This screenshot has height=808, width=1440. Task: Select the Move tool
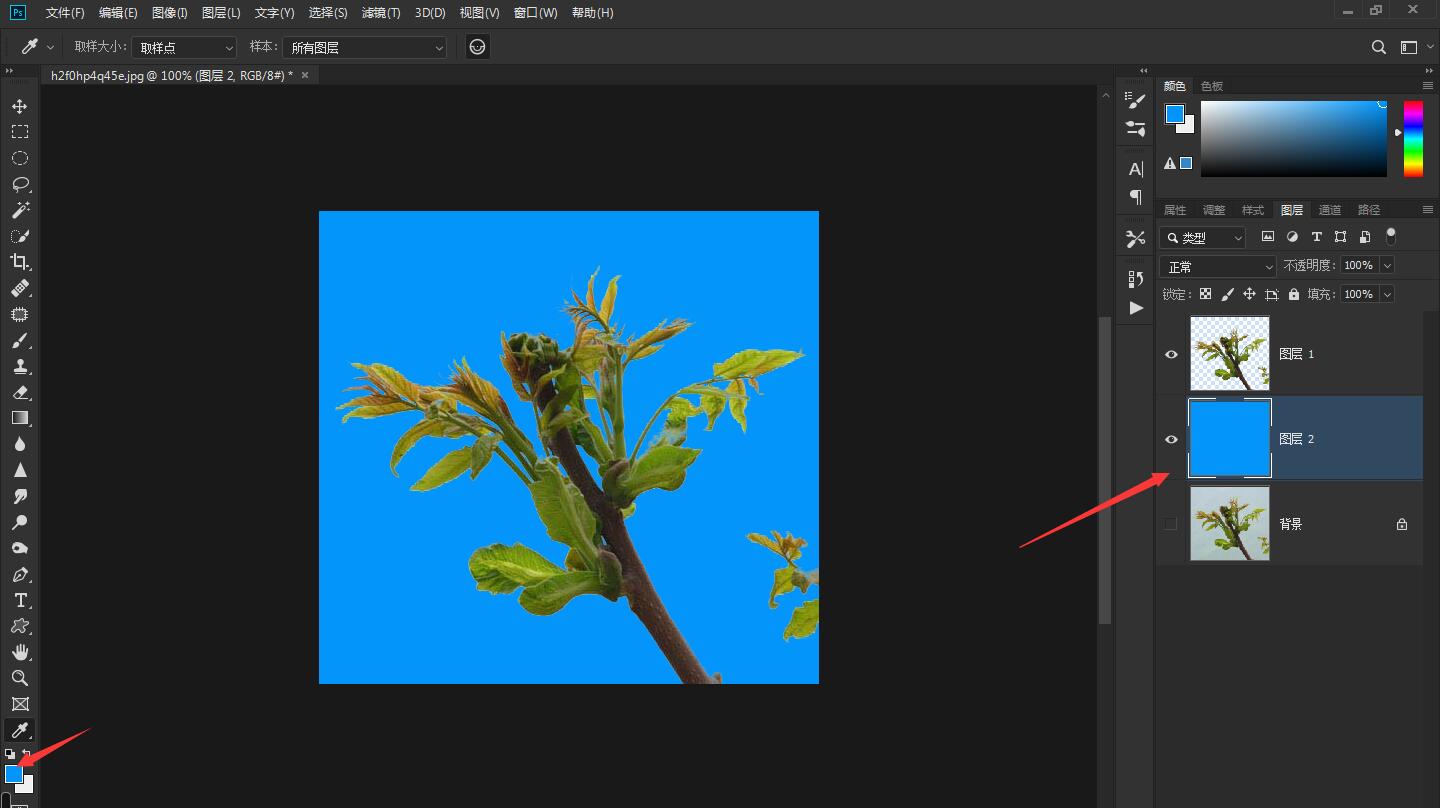pyautogui.click(x=19, y=106)
